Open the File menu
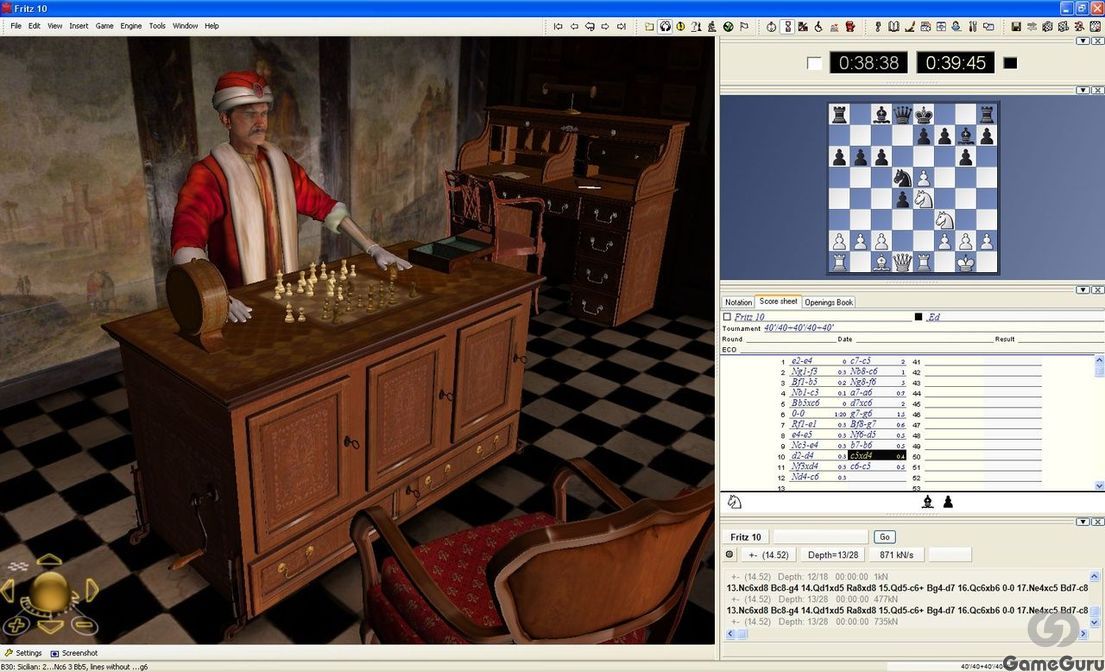Screen dimensions: 1105x672 tap(16, 26)
